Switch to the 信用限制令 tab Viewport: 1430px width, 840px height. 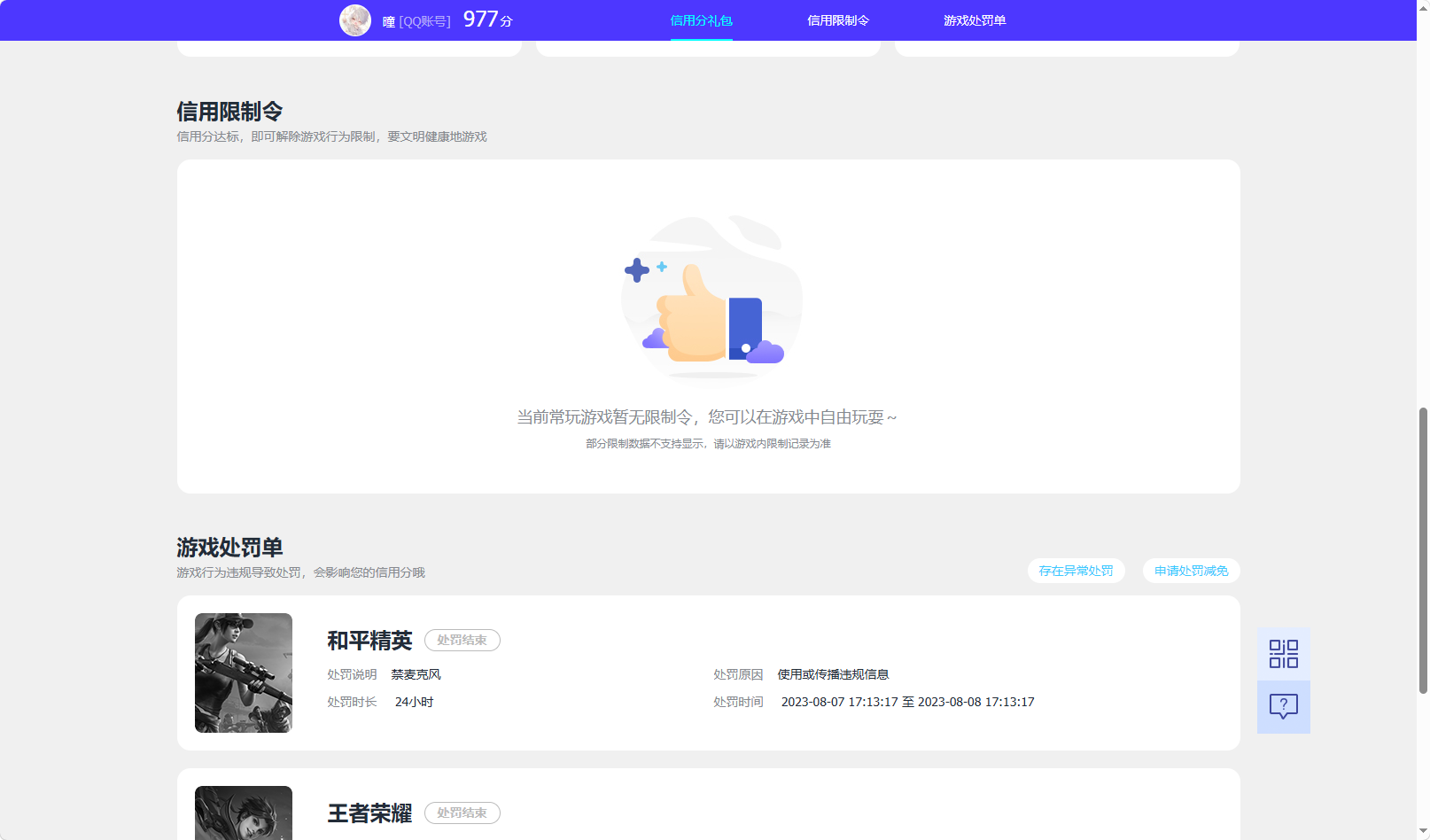(836, 19)
